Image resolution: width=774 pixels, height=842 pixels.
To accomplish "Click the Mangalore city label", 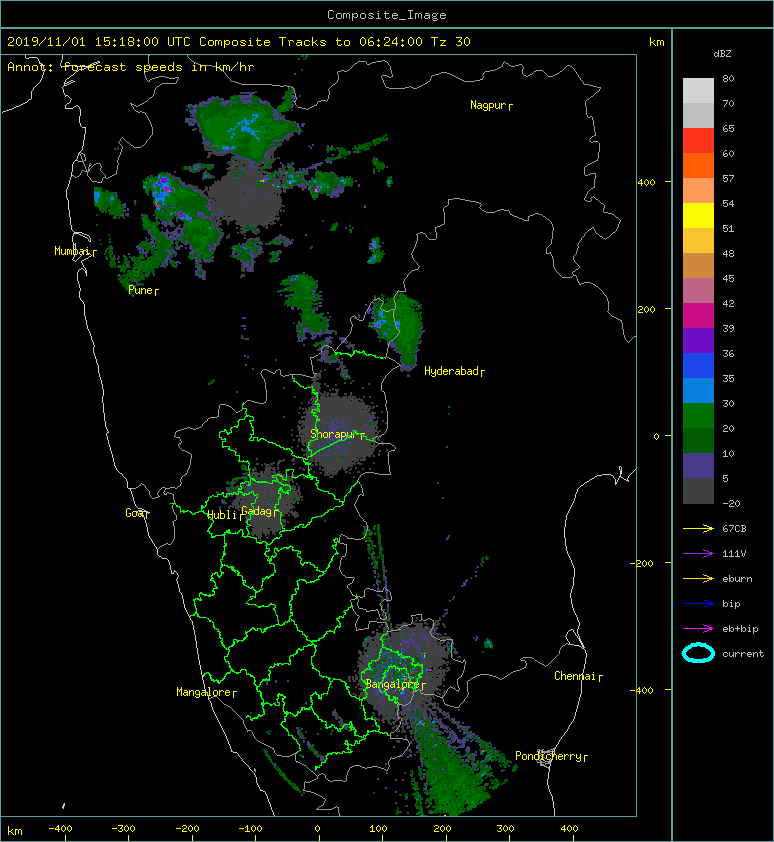I will point(204,692).
